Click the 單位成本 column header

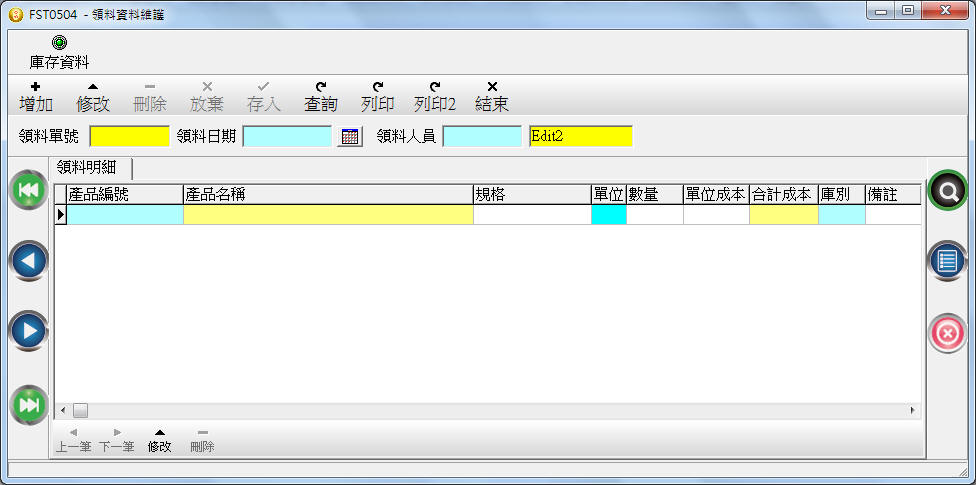tap(716, 195)
